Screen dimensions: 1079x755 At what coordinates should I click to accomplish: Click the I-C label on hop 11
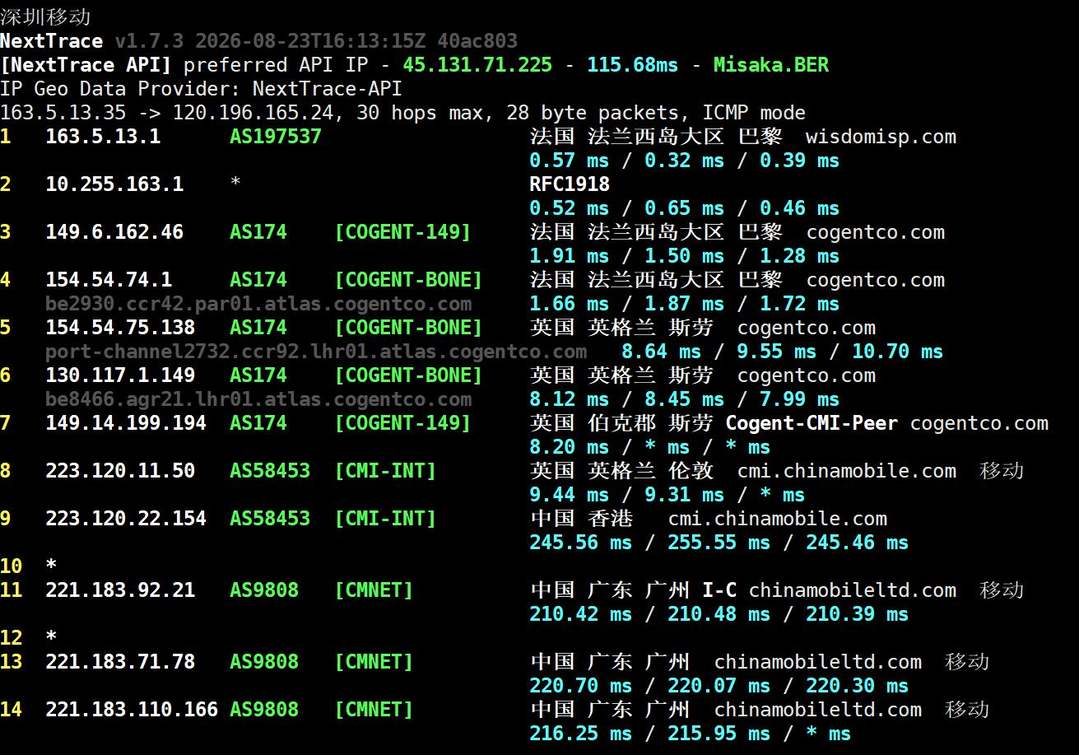pos(719,590)
